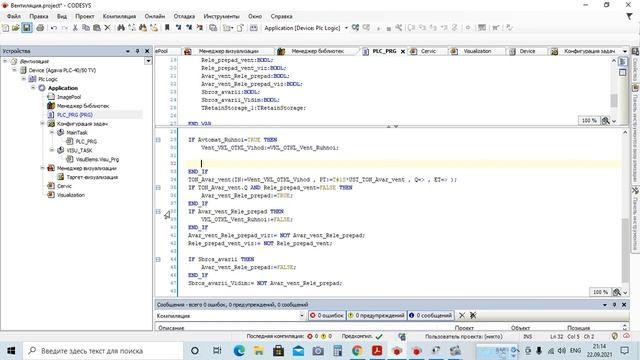This screenshot has width=640, height=360.
Task: Collapse the IF Avar_vent_Rele_prepad code block
Action: pos(158,211)
